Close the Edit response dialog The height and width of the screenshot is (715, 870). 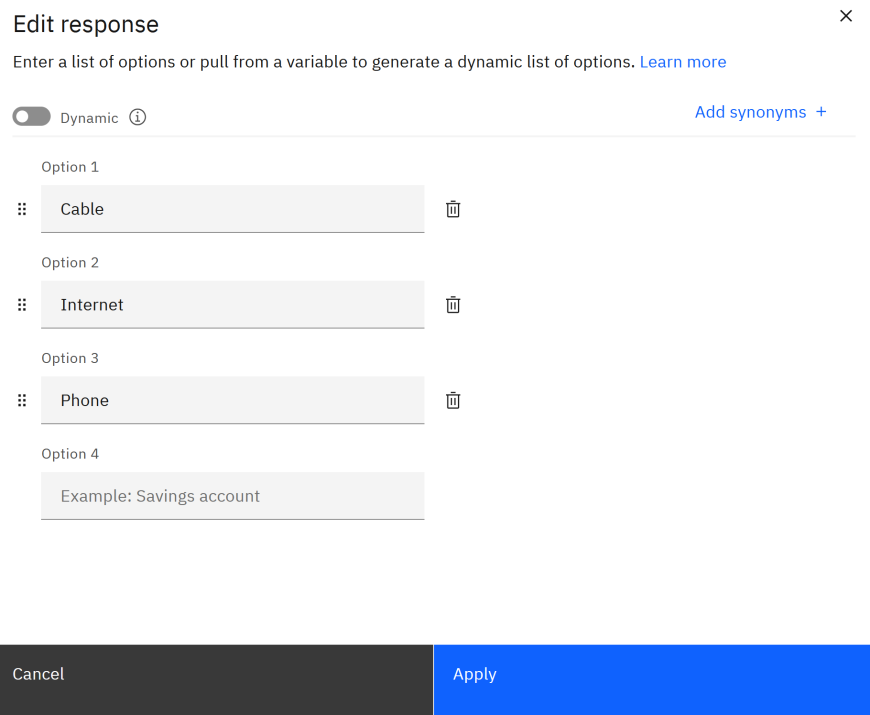tap(846, 16)
